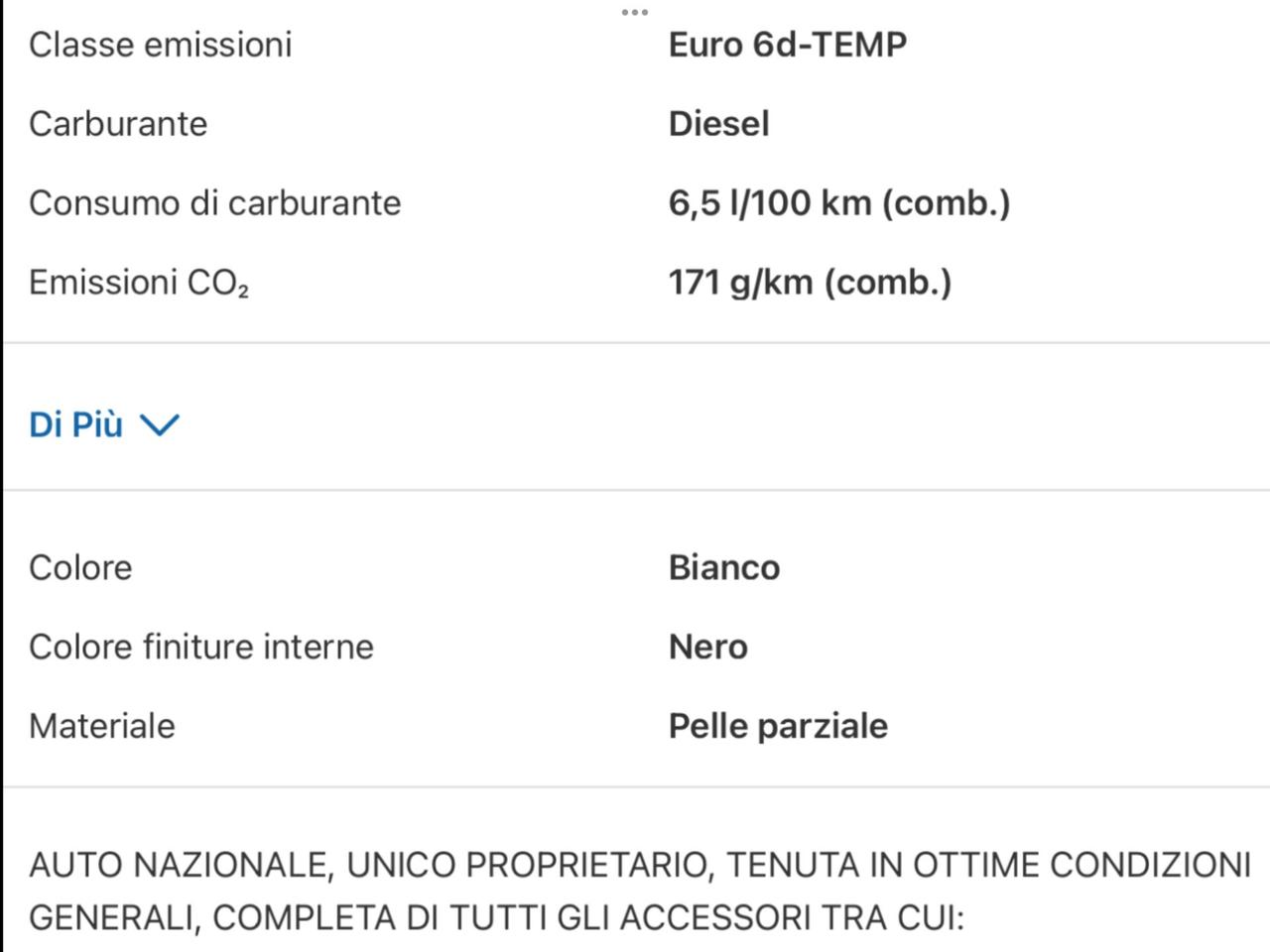Select the 171 g/km emissions value

click(811, 283)
